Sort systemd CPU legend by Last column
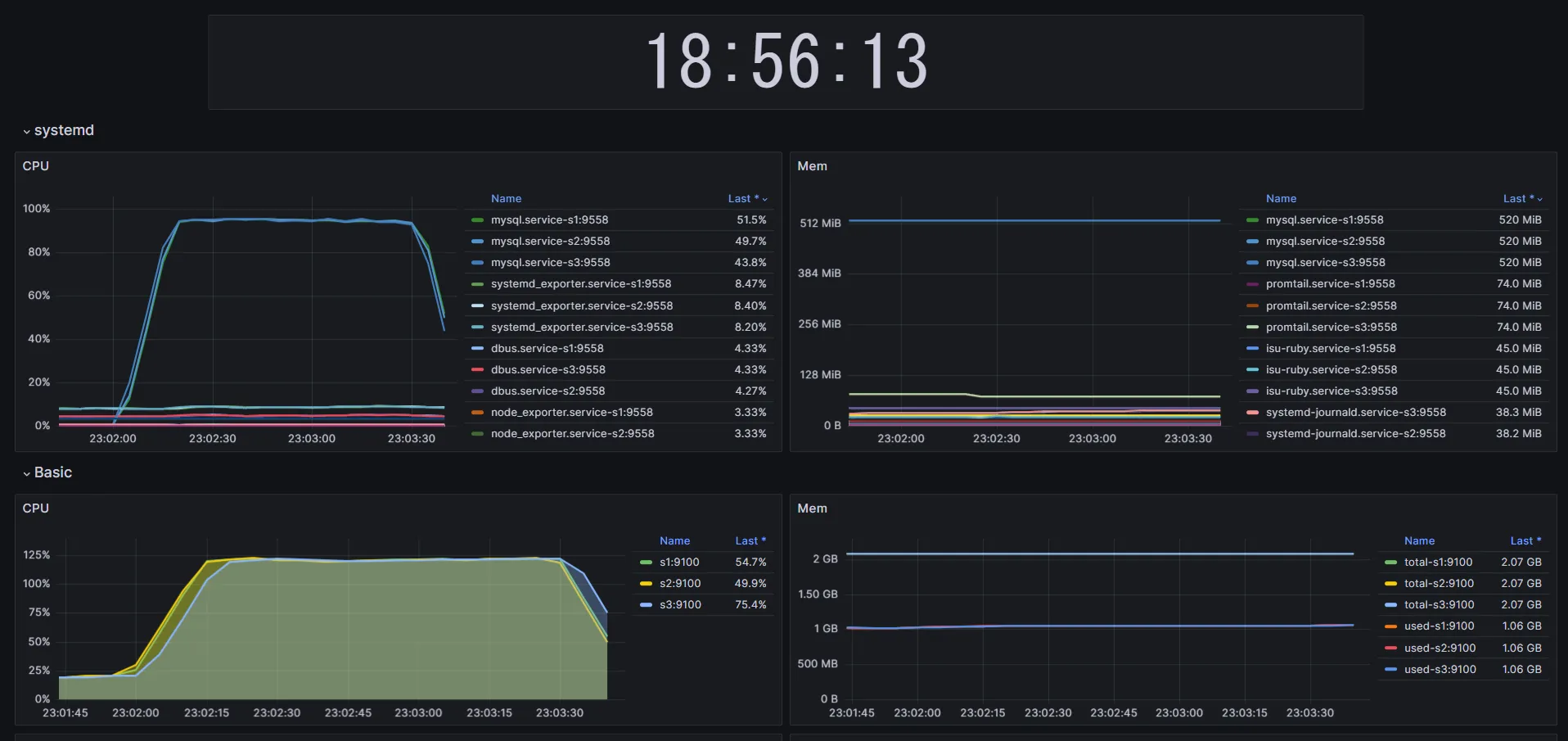 click(742, 199)
